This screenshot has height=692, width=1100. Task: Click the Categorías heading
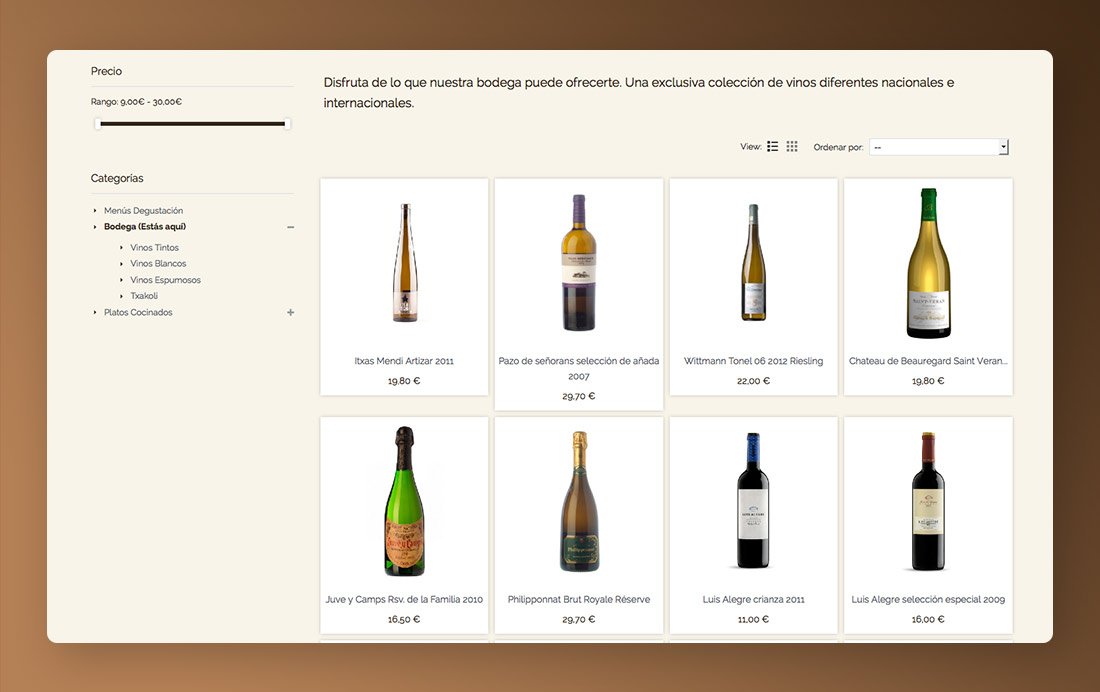point(116,178)
